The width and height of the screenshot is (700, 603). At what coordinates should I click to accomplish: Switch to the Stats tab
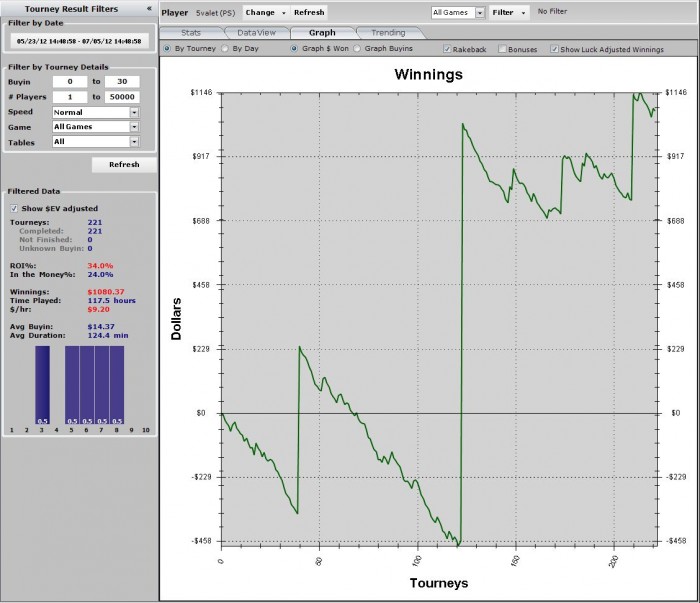(x=191, y=33)
